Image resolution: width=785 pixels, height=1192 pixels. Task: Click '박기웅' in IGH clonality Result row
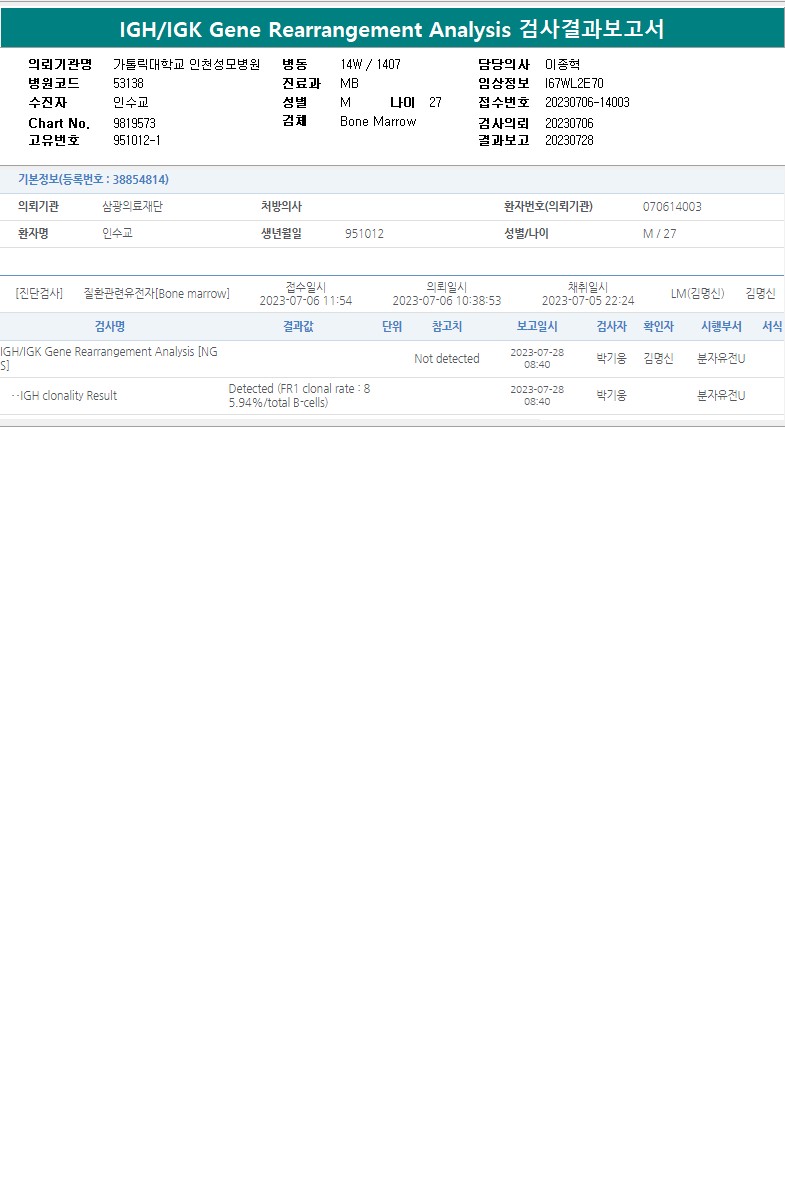pyautogui.click(x=612, y=396)
